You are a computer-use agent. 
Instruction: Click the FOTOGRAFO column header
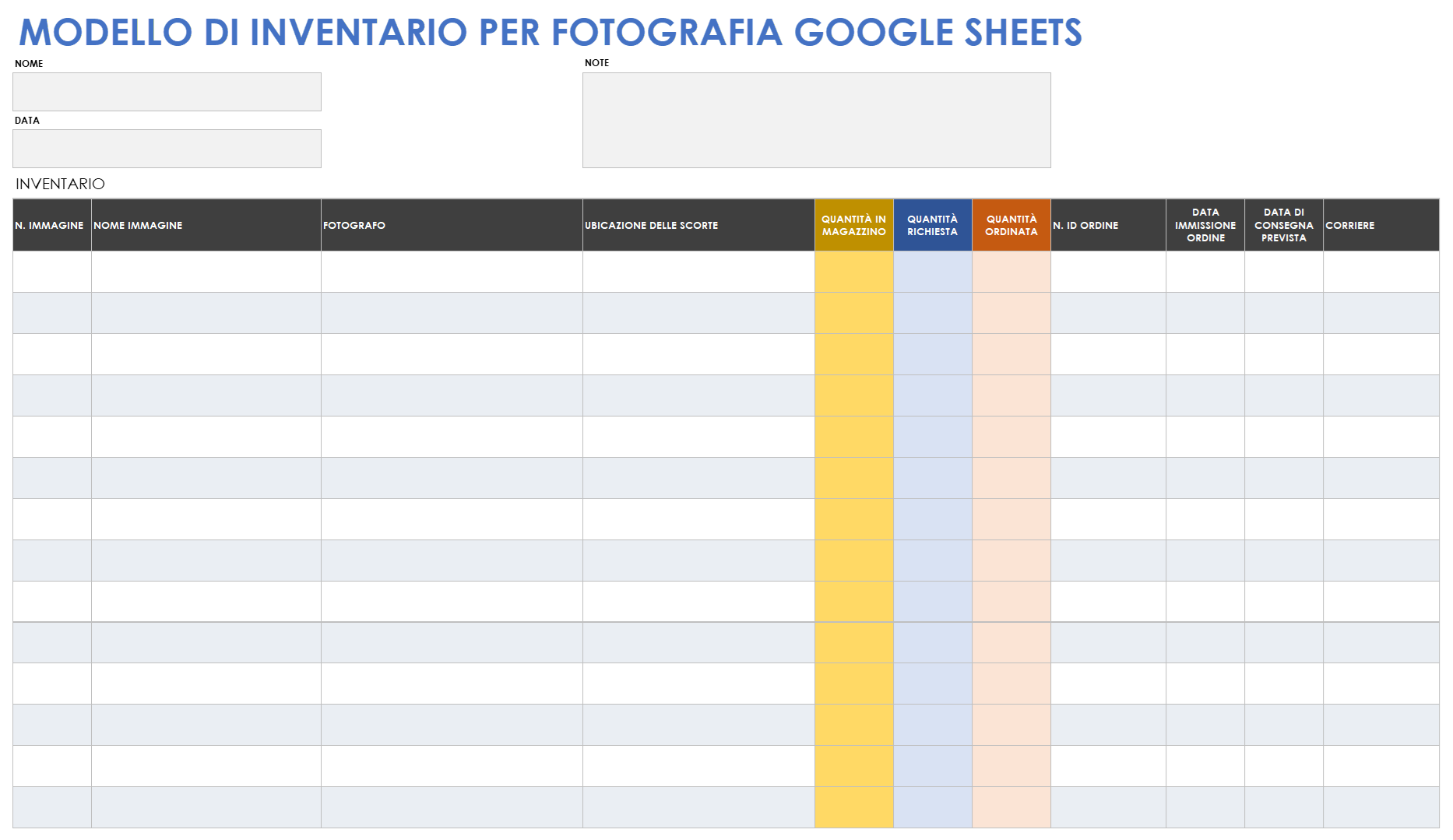pyautogui.click(x=452, y=225)
